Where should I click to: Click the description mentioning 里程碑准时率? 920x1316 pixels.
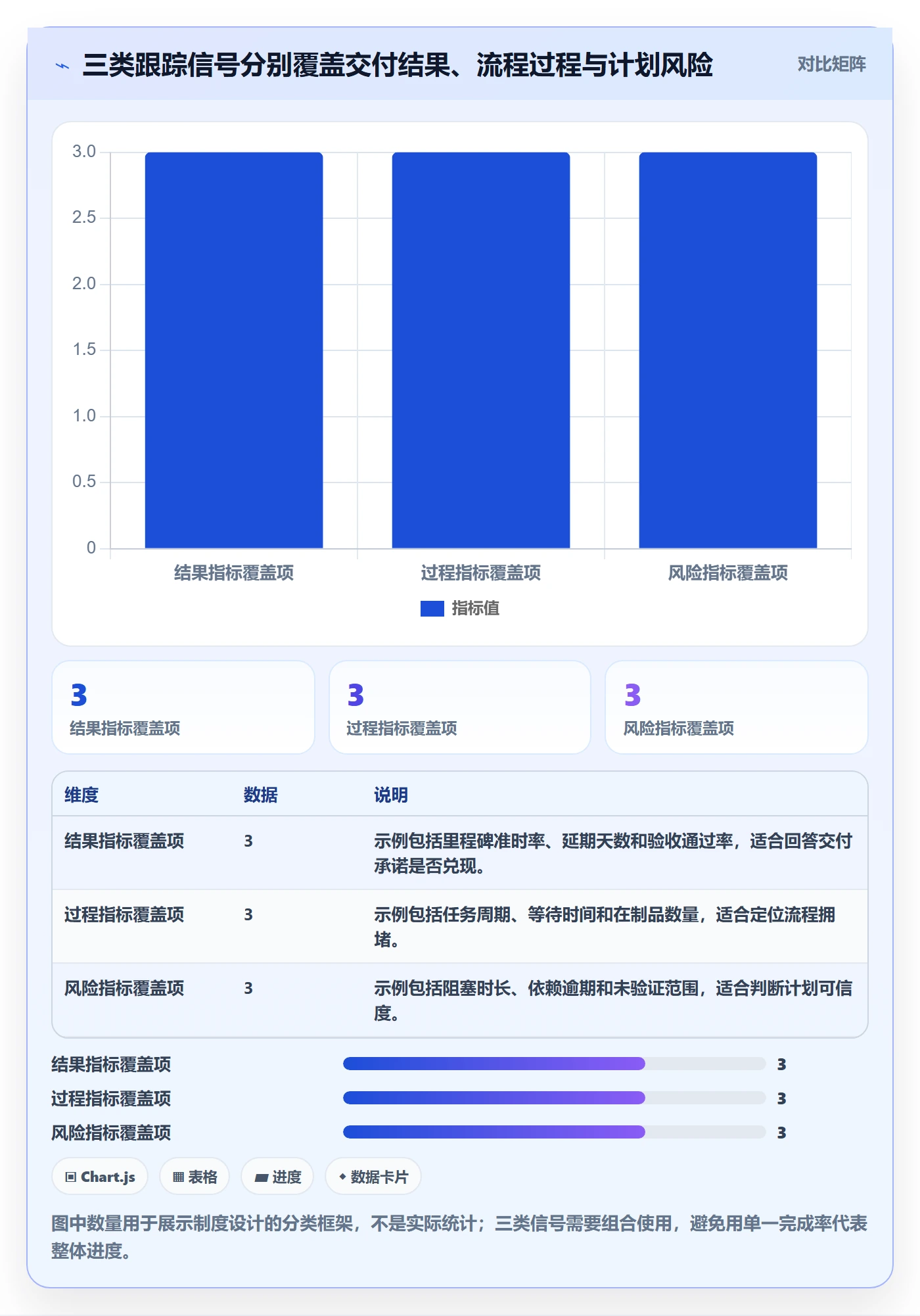pyautogui.click(x=613, y=853)
